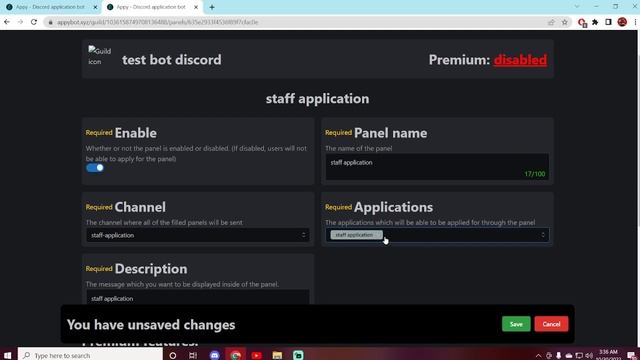Open the green app icon on taskbar
Image resolution: width=640 pixels, height=360 pixels.
[298, 355]
